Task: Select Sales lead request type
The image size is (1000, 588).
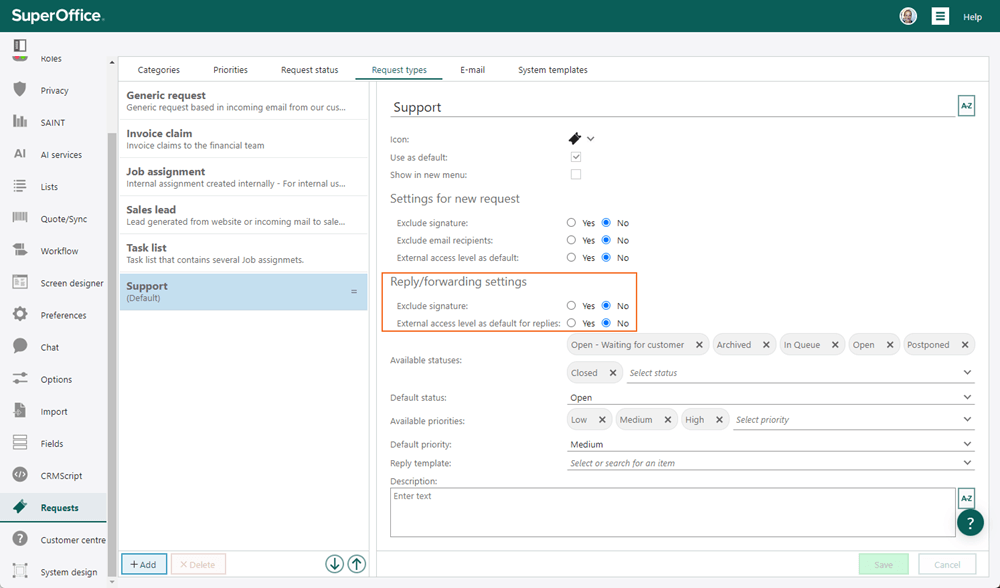Action: click(x=244, y=215)
